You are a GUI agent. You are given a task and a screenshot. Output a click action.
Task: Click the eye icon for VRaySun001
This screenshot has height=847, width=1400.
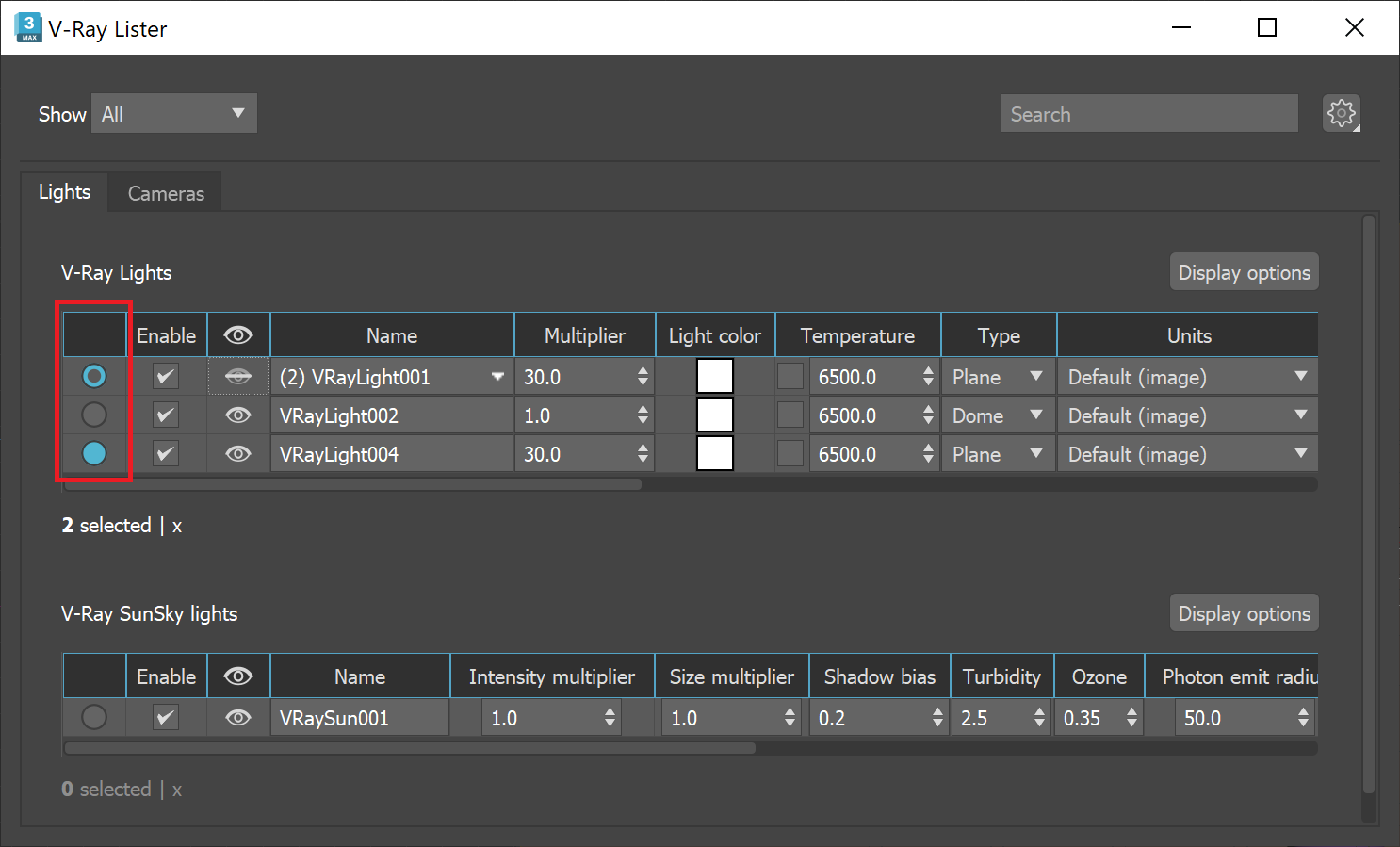(x=237, y=717)
